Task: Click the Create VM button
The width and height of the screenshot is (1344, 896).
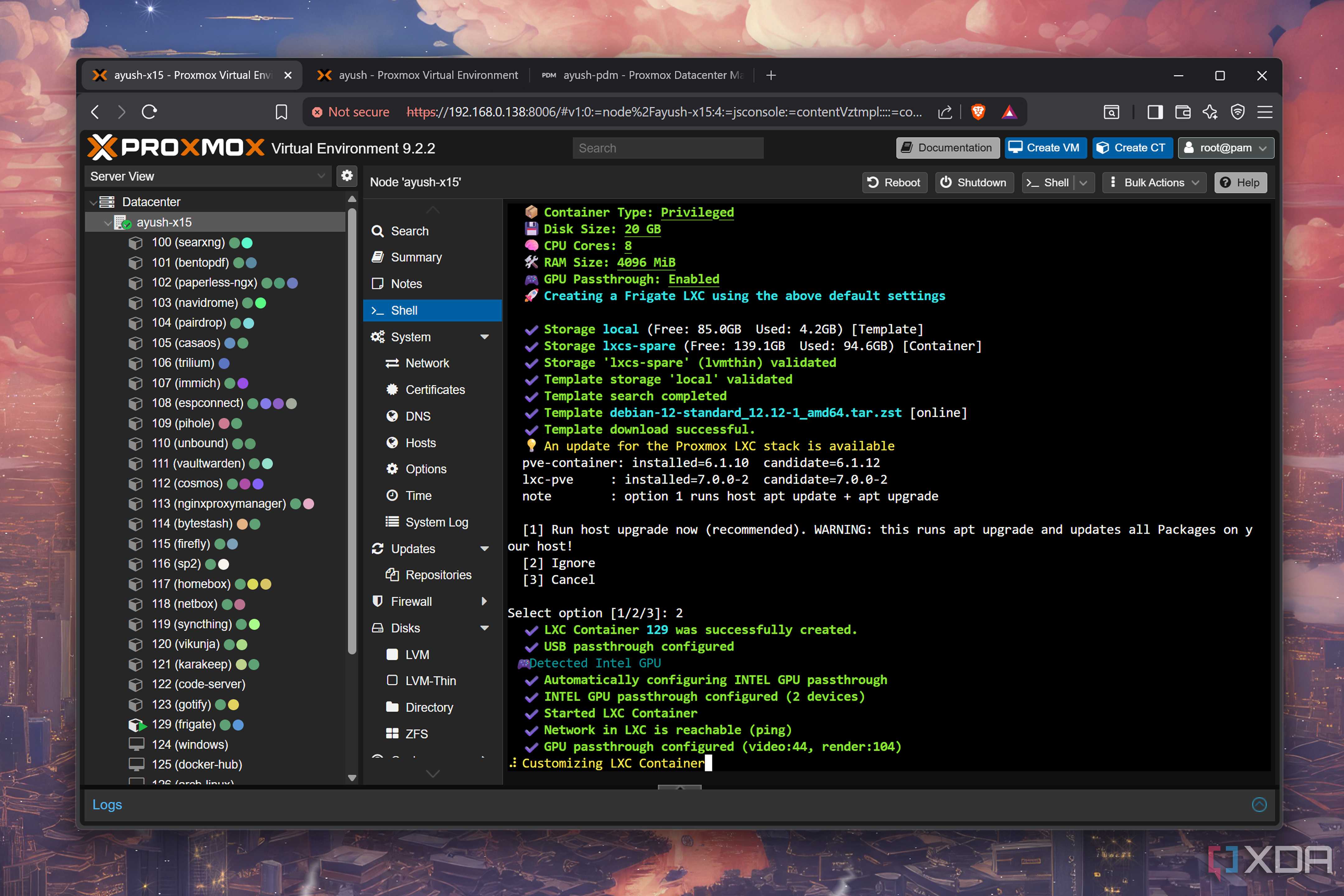Action: tap(1045, 148)
